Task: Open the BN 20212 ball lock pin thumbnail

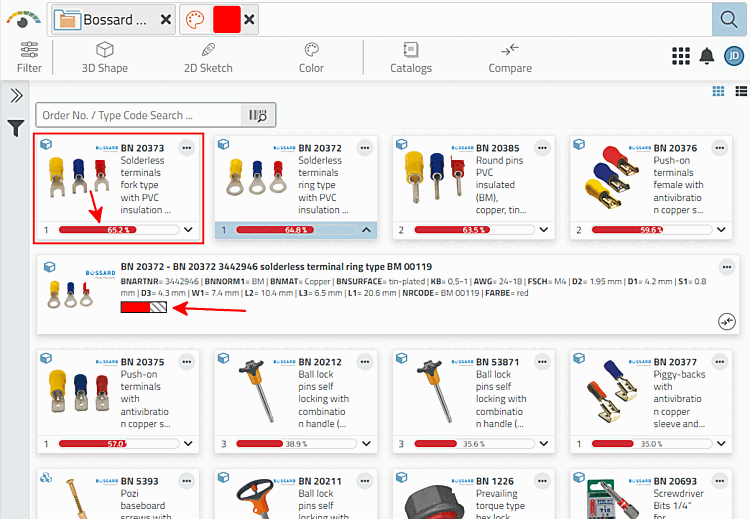Action: 258,391
